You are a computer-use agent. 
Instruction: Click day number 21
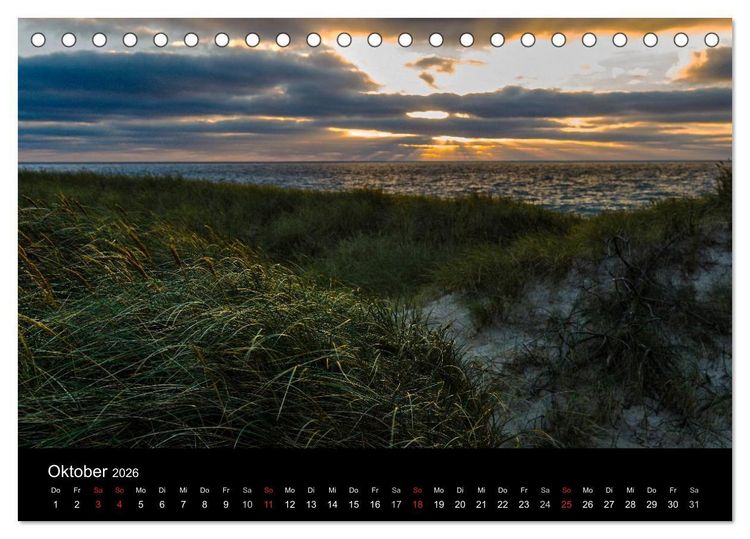481,505
